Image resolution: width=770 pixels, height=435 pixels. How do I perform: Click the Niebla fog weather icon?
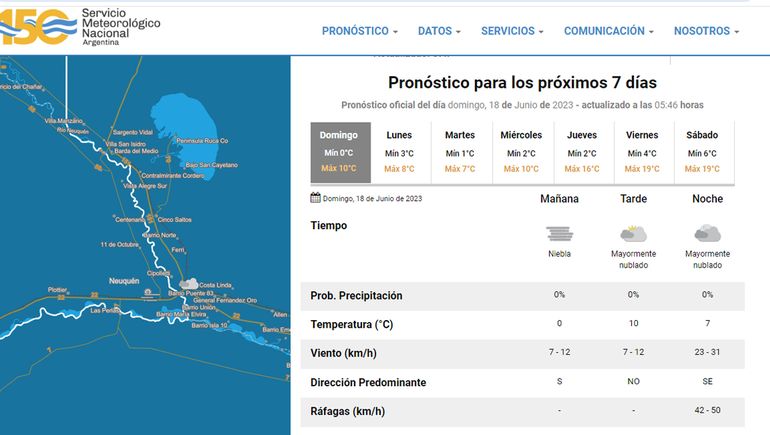click(559, 234)
